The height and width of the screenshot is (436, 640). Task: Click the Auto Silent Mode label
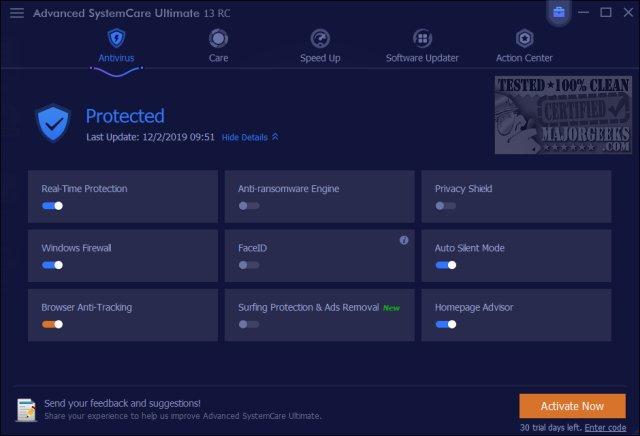click(469, 248)
